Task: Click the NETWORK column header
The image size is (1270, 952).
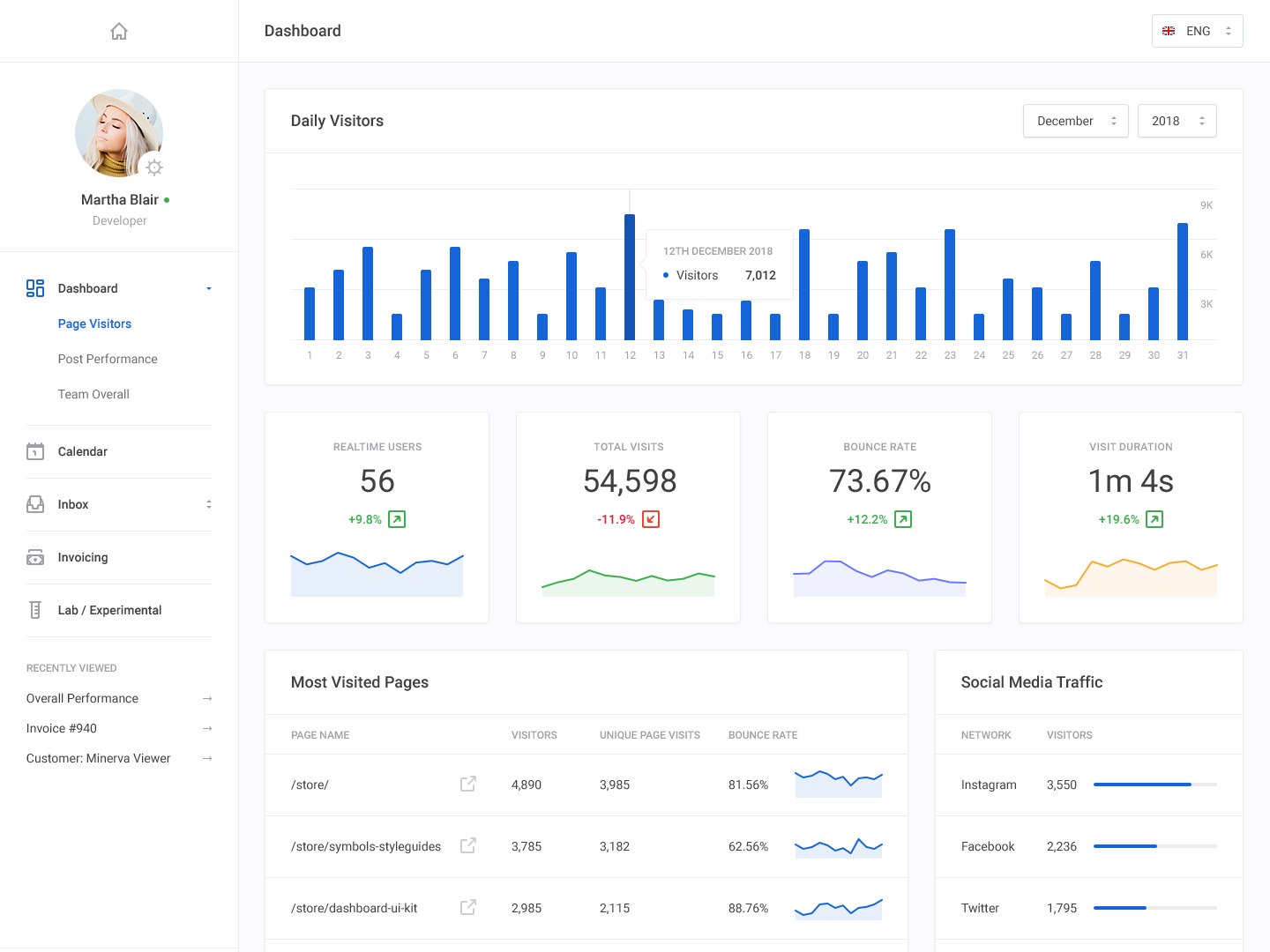Action: click(x=986, y=735)
